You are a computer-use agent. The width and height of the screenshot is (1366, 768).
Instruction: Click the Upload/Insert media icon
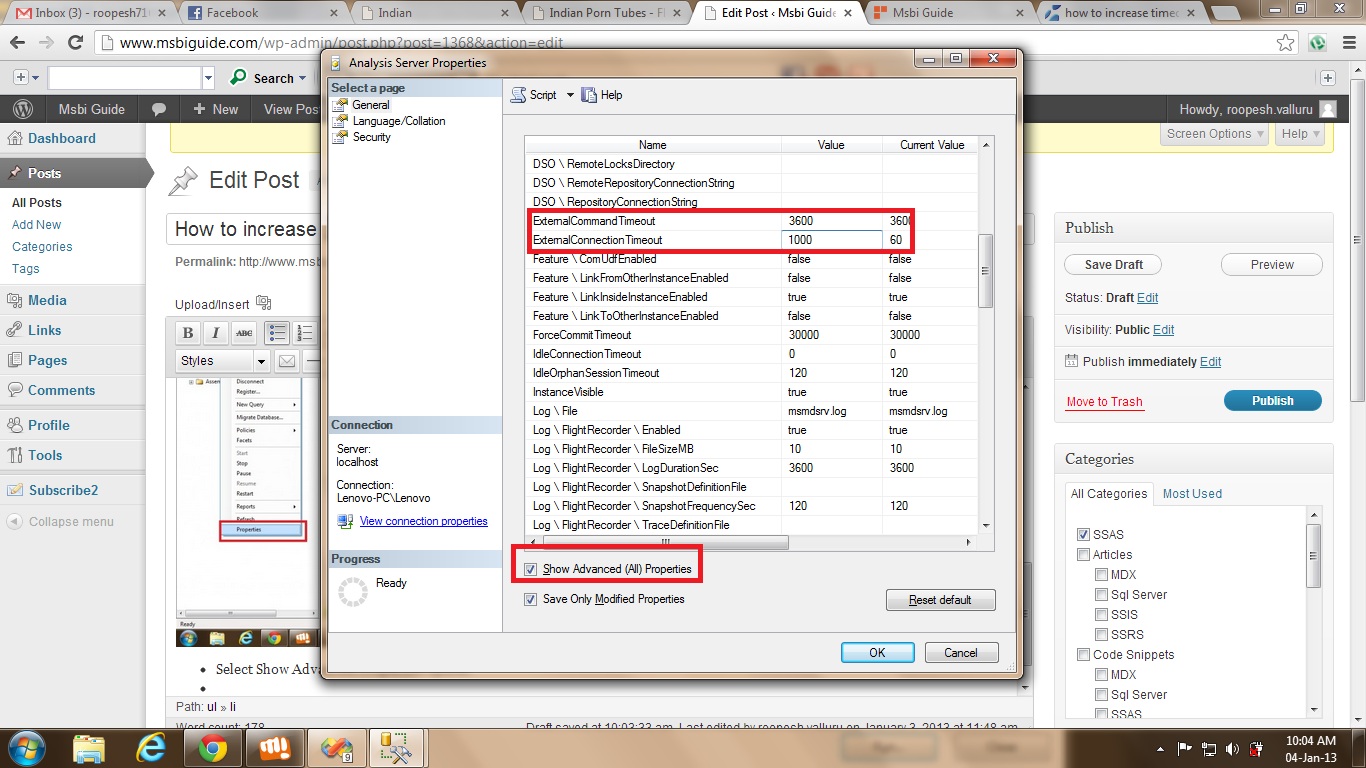(262, 300)
